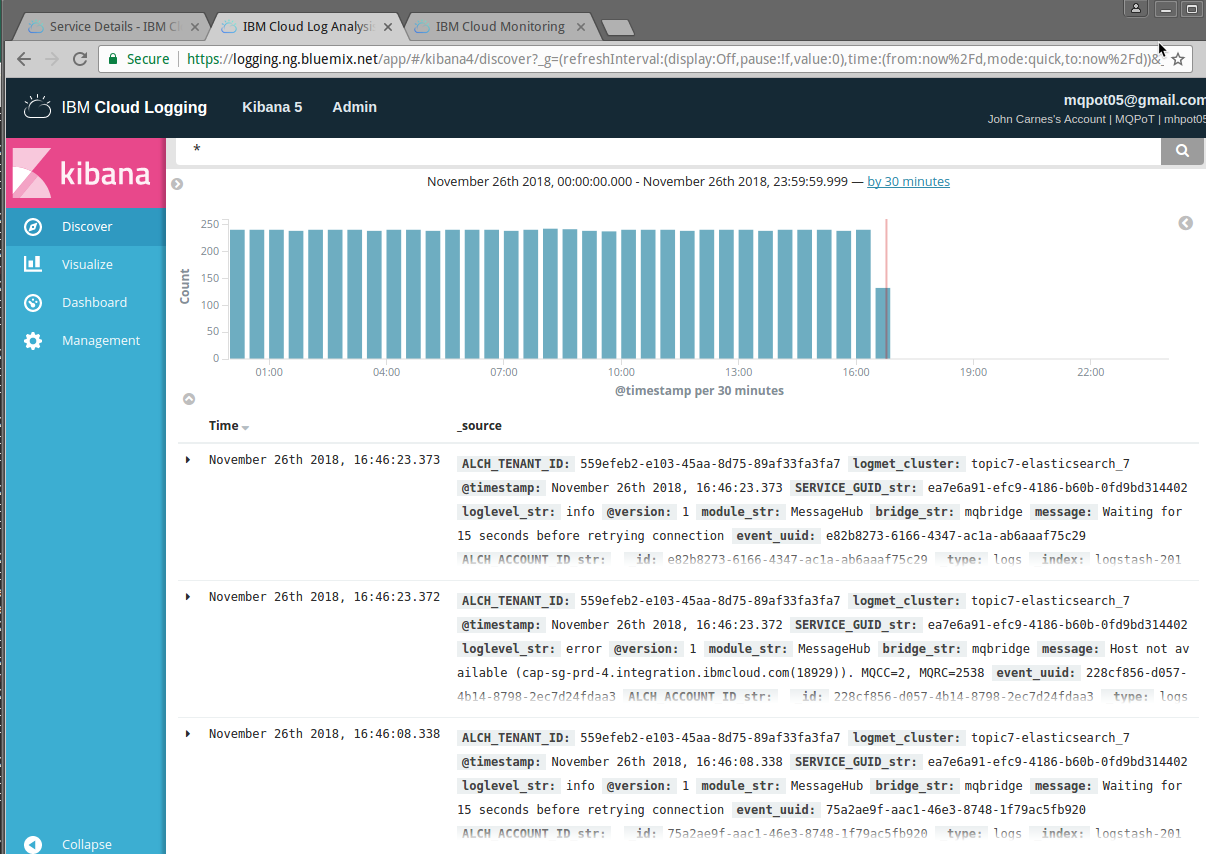Click the Collapse sidebar arrow icon
This screenshot has height=854, width=1206.
pos(33,845)
